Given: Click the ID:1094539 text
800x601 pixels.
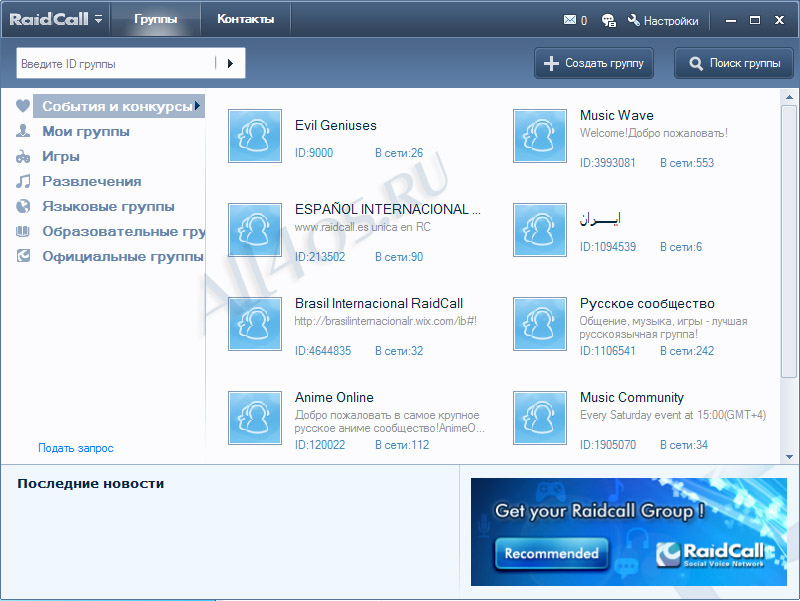Looking at the screenshot, I should click(608, 247).
